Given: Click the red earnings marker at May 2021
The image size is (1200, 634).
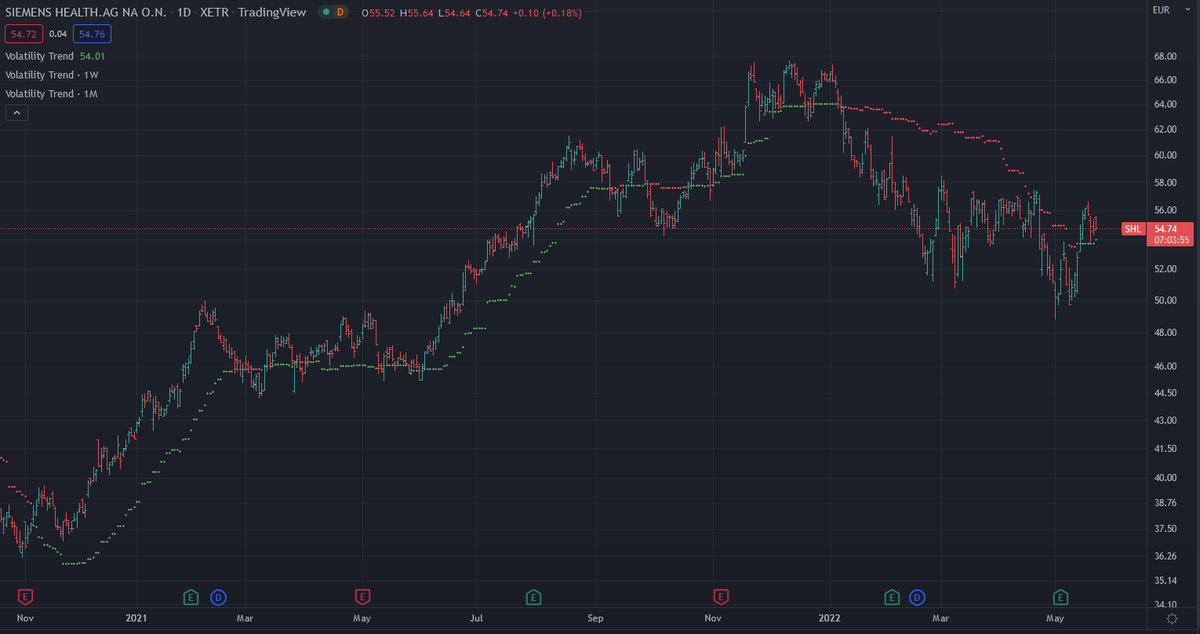Looking at the screenshot, I should pos(362,597).
